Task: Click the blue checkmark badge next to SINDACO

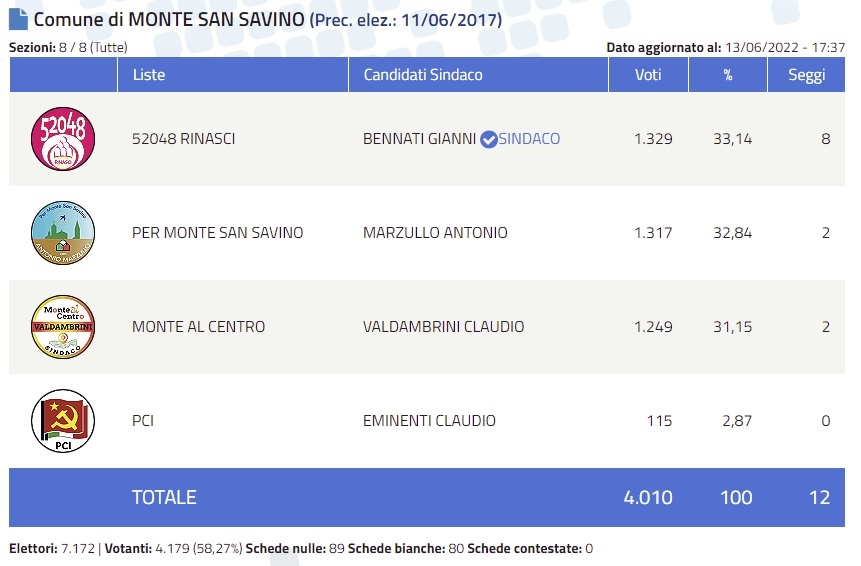Action: click(x=488, y=139)
